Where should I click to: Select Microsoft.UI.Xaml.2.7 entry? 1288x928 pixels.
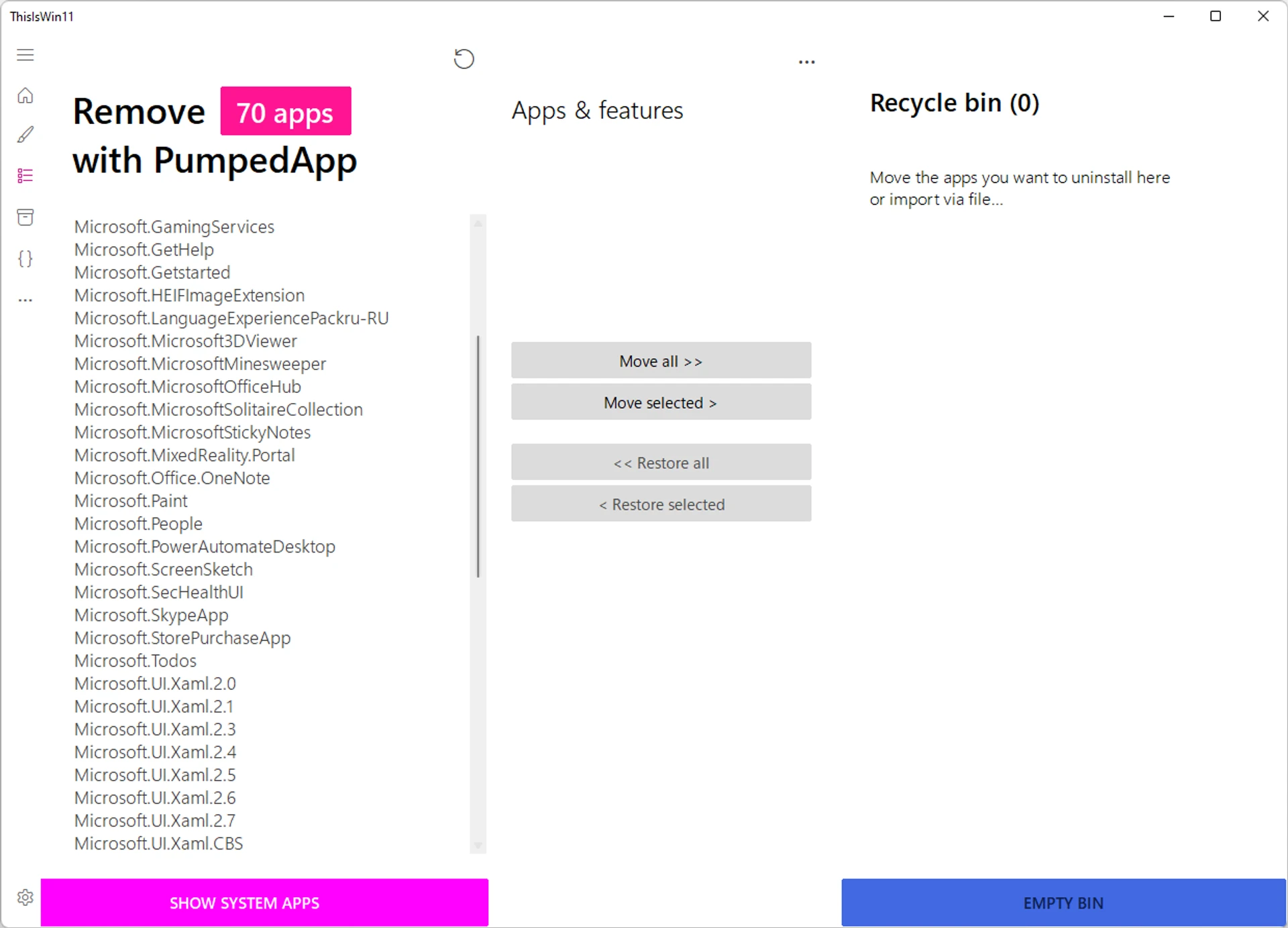tap(155, 820)
